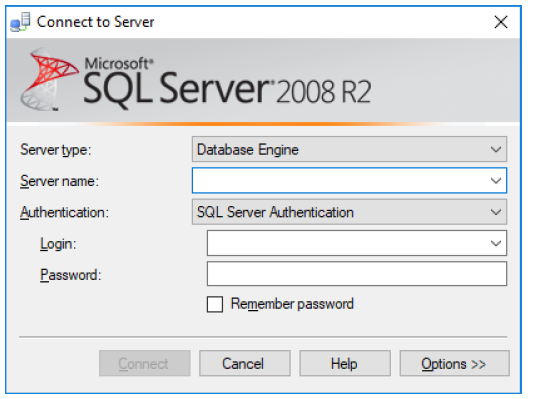Open the Authentication combo box showing SQL Server Authentication
Image resolution: width=533 pixels, height=399 pixels.
pyautogui.click(x=349, y=212)
